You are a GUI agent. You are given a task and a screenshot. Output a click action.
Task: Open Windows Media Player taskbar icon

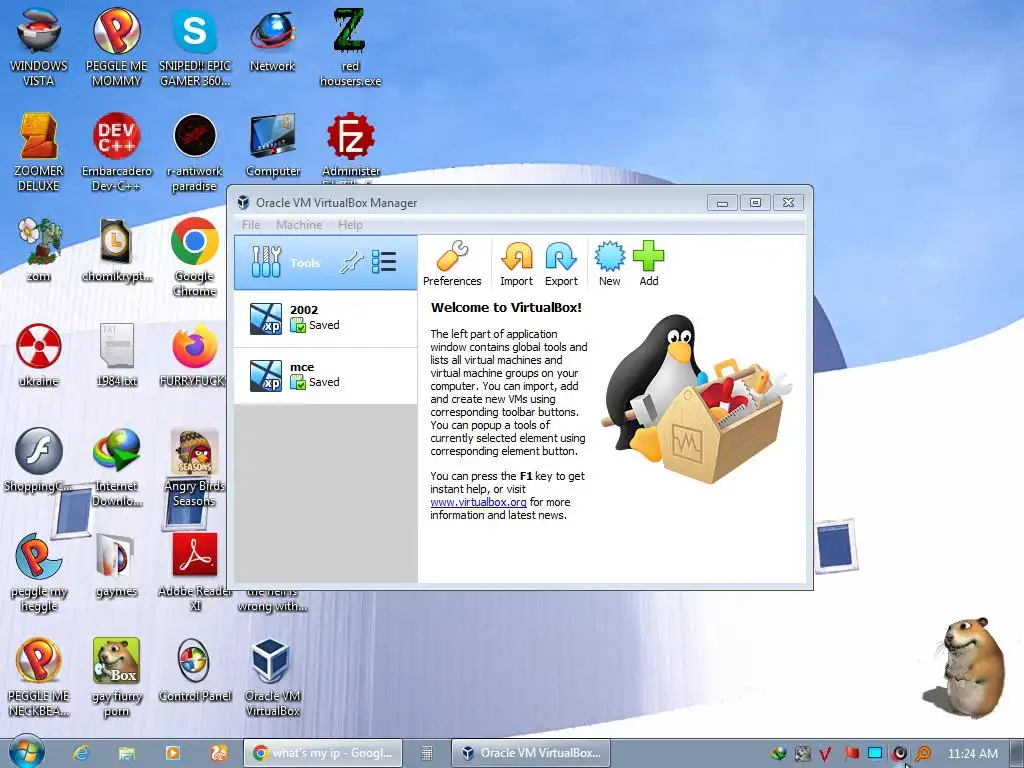pyautogui.click(x=172, y=753)
